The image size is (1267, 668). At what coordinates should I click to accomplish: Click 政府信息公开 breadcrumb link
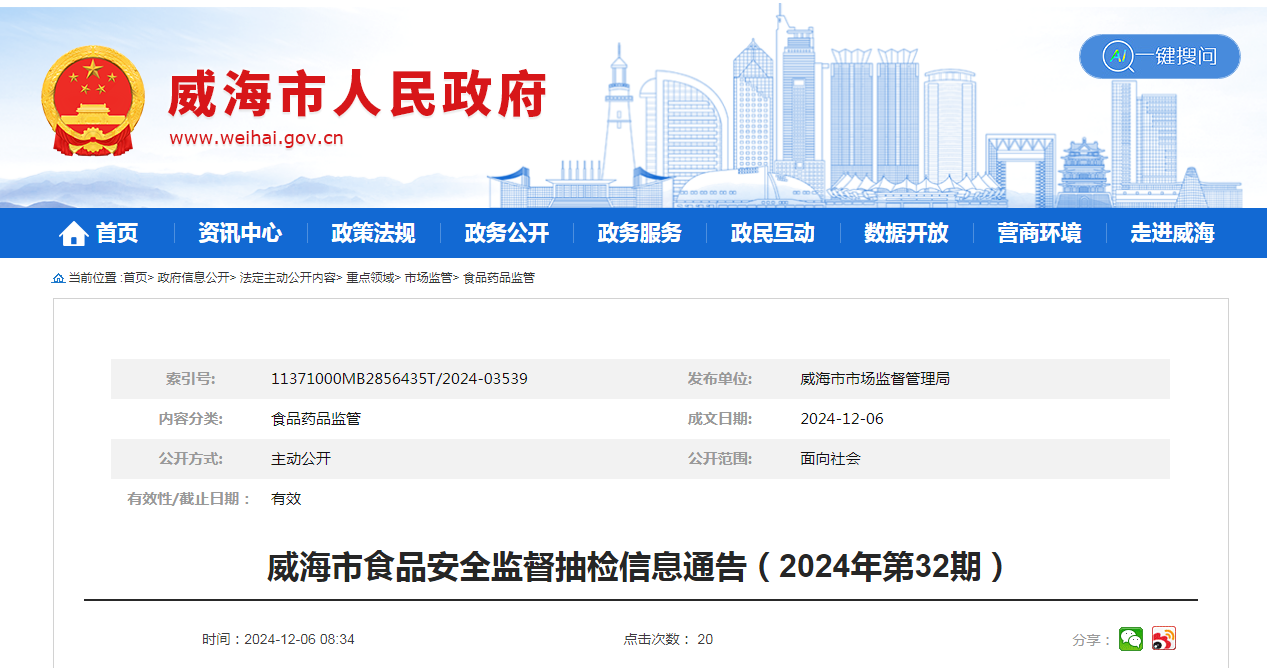pyautogui.click(x=193, y=278)
